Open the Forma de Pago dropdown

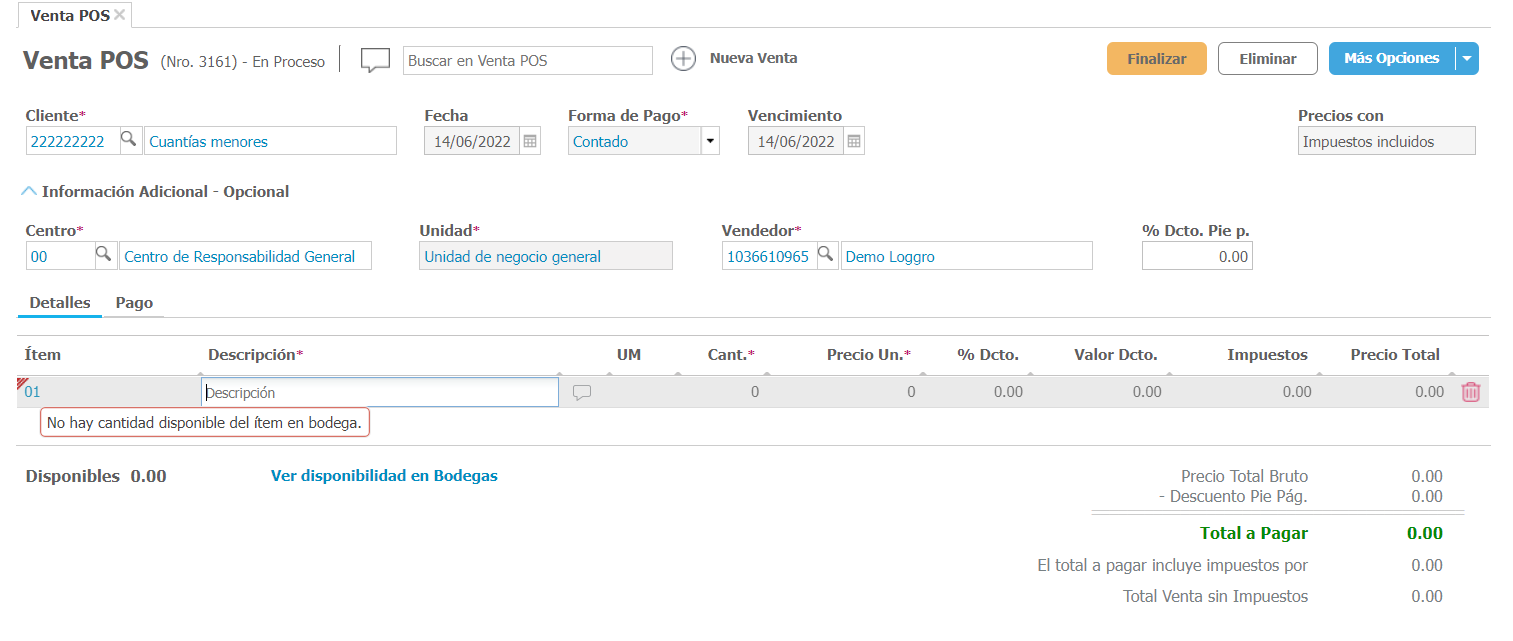coord(710,141)
